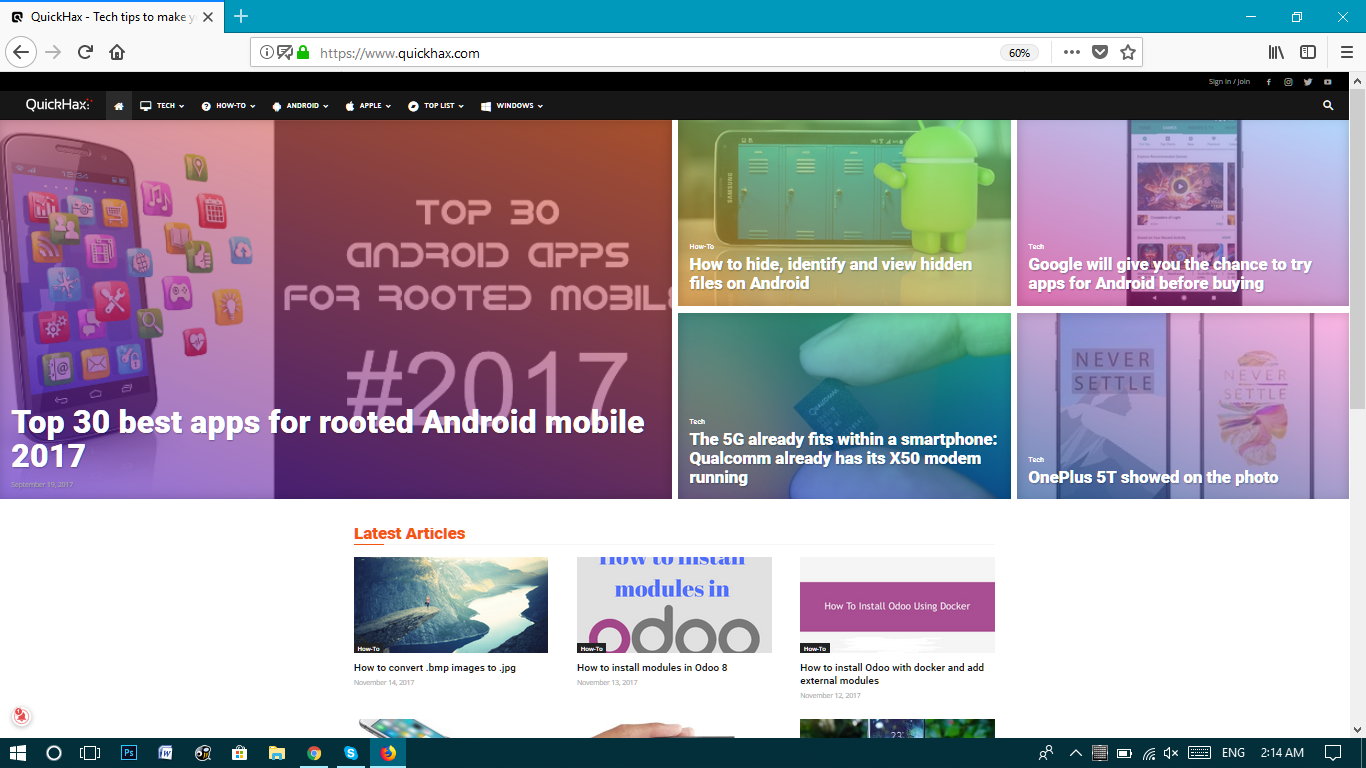
Task: Expand the ANDROID menu
Action: coord(300,105)
